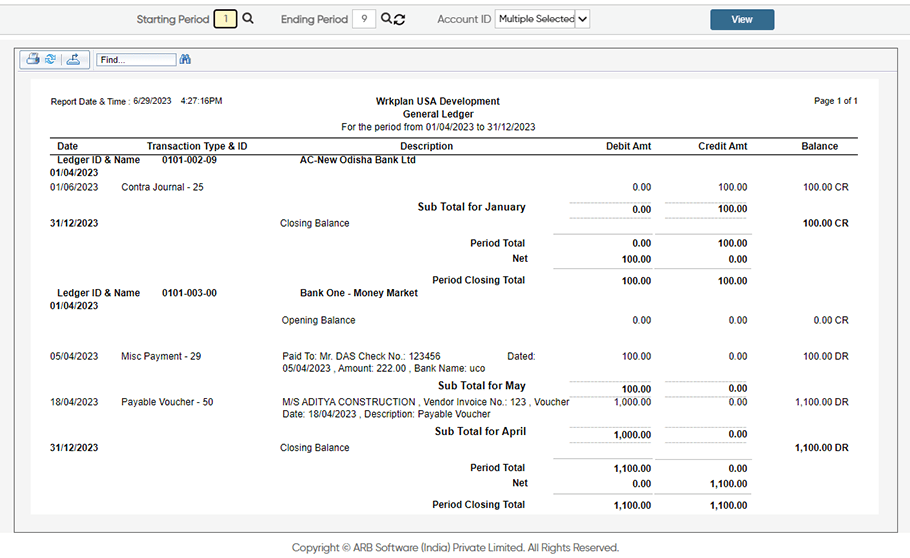Image resolution: width=910 pixels, height=558 pixels.
Task: Export the report with the export icon
Action: [x=73, y=59]
